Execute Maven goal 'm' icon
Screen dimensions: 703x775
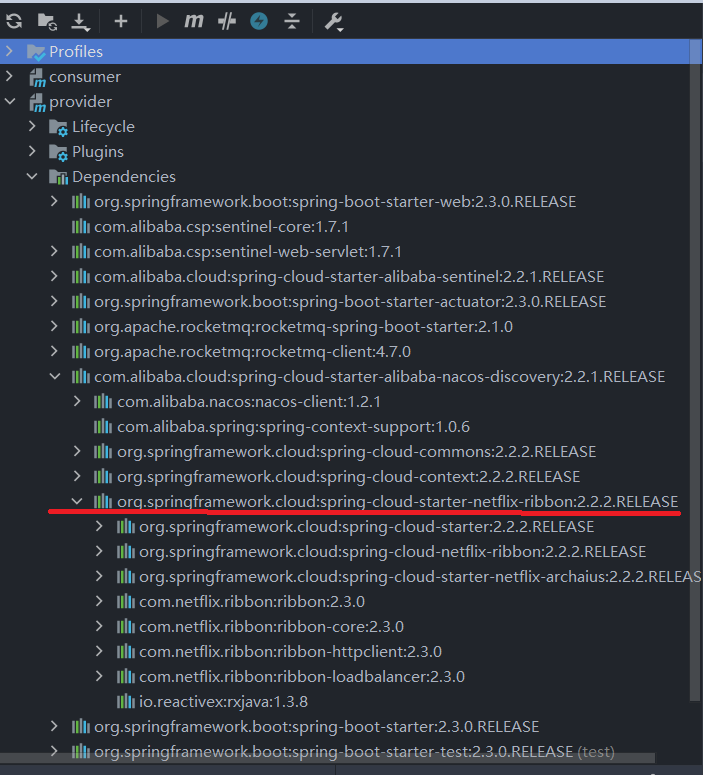(x=193, y=21)
